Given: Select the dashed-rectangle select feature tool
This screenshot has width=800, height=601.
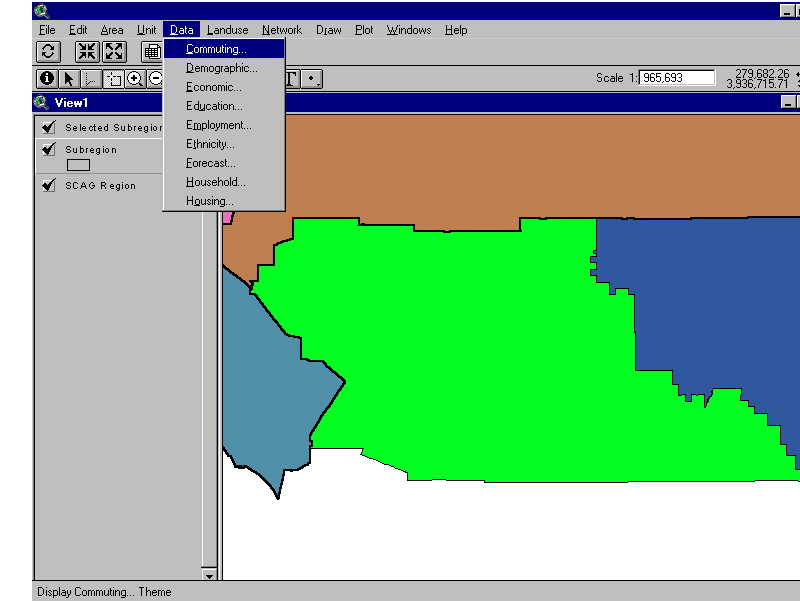Looking at the screenshot, I should [x=113, y=79].
